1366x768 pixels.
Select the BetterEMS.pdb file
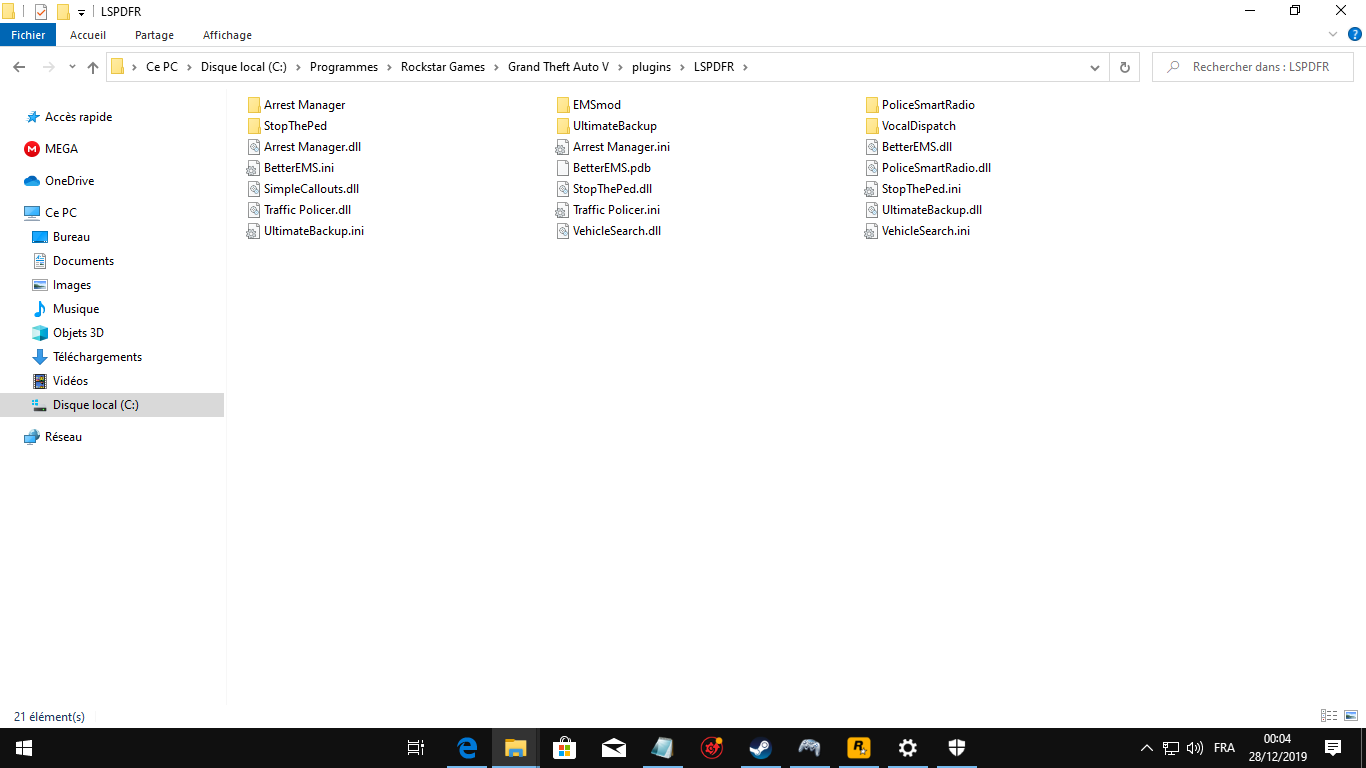click(604, 168)
